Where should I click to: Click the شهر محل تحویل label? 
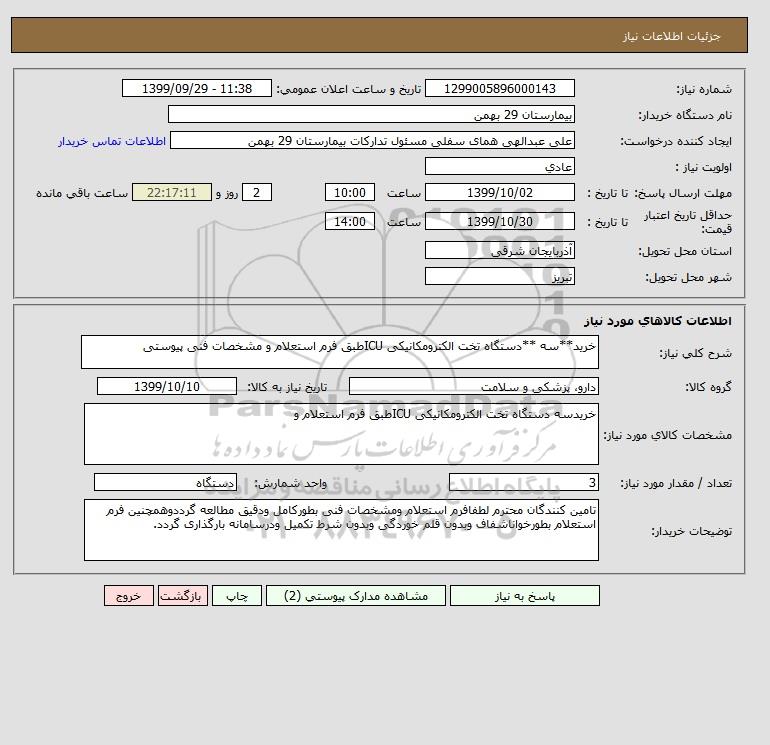pyautogui.click(x=688, y=277)
